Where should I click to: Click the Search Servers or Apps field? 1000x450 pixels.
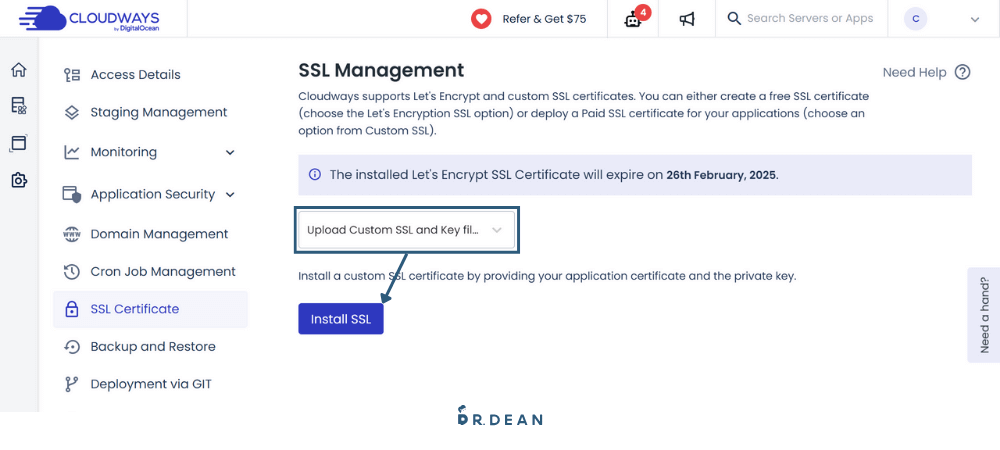click(809, 18)
